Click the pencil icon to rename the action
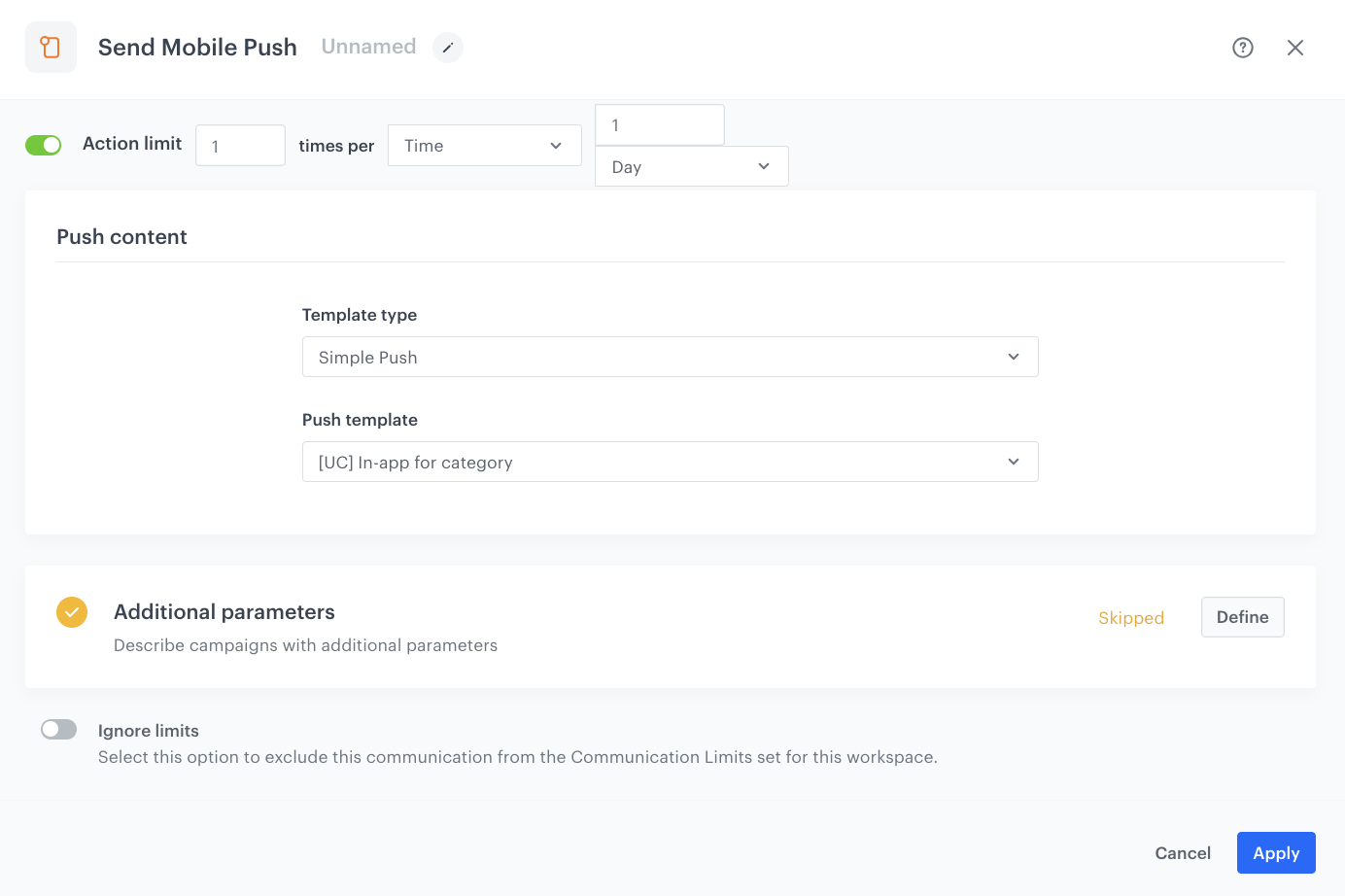 coord(447,47)
